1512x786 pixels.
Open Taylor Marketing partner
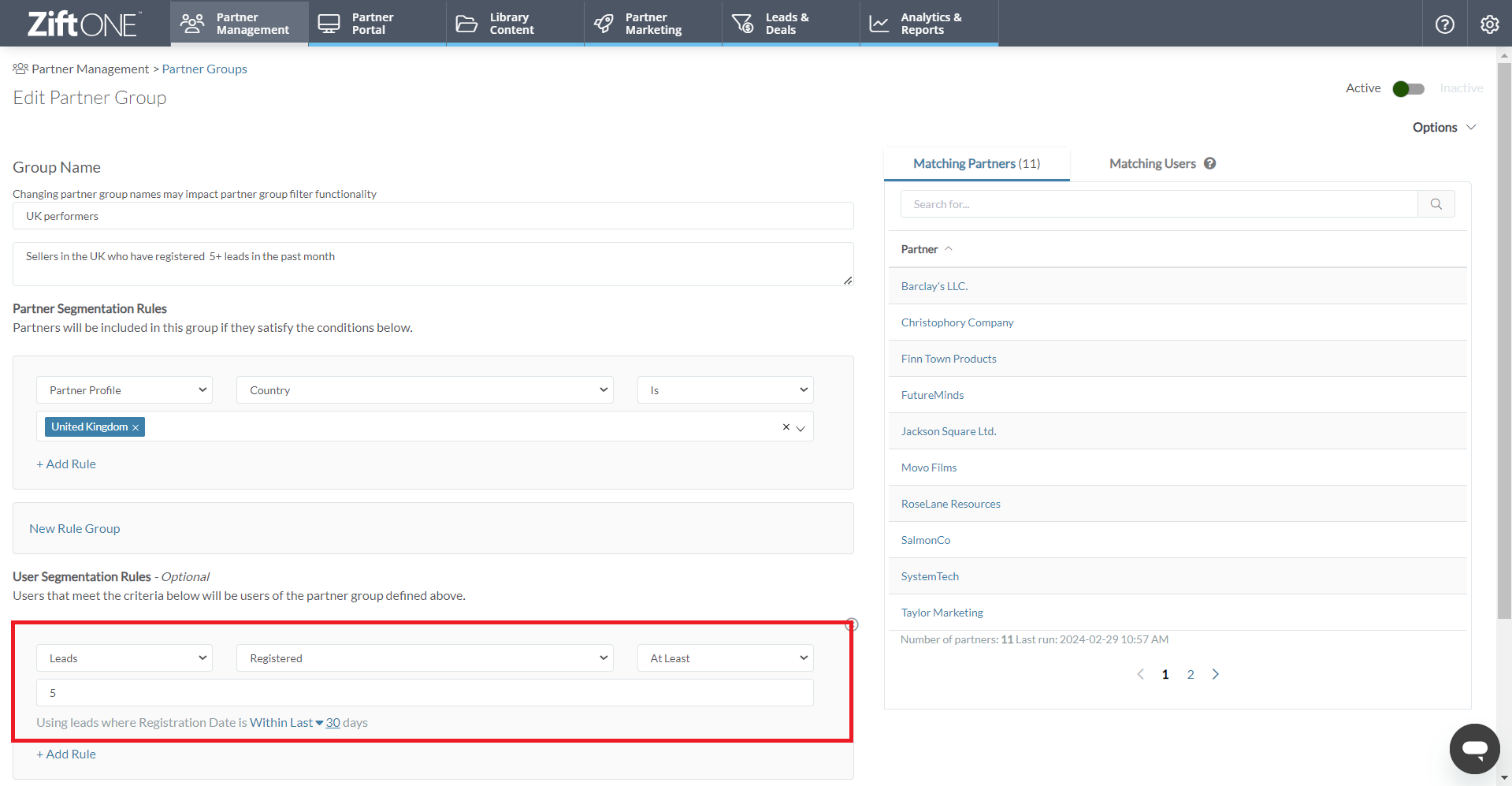(942, 613)
